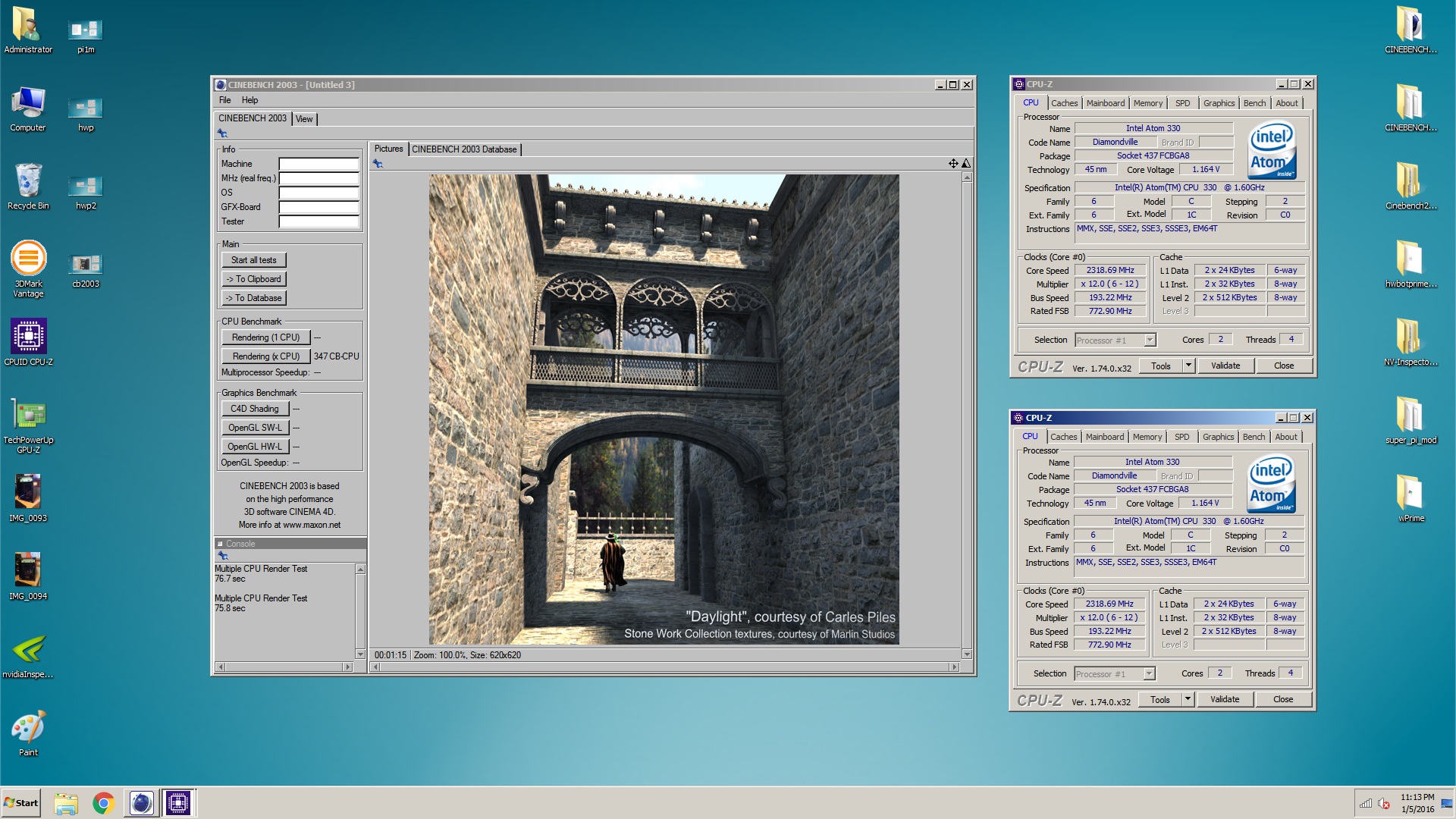1456x819 pixels.
Task: Click the volume icon in system tray
Action: 1384,804
